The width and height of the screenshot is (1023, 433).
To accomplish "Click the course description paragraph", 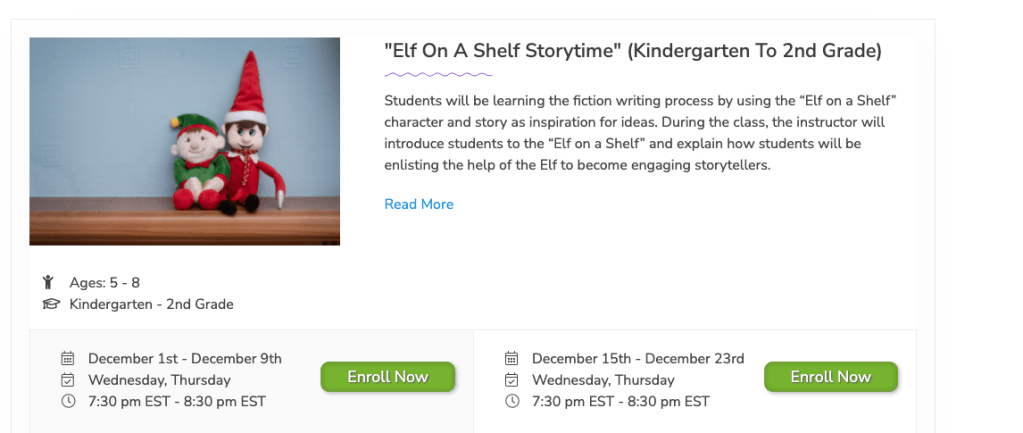I will [640, 133].
